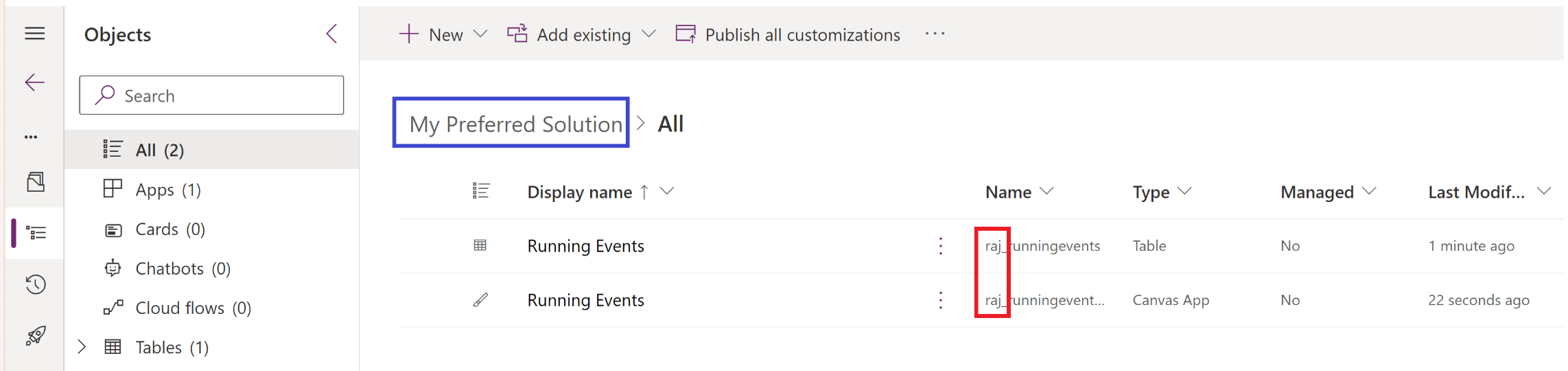Click in the Objects search box
The image size is (1568, 371).
click(x=211, y=95)
